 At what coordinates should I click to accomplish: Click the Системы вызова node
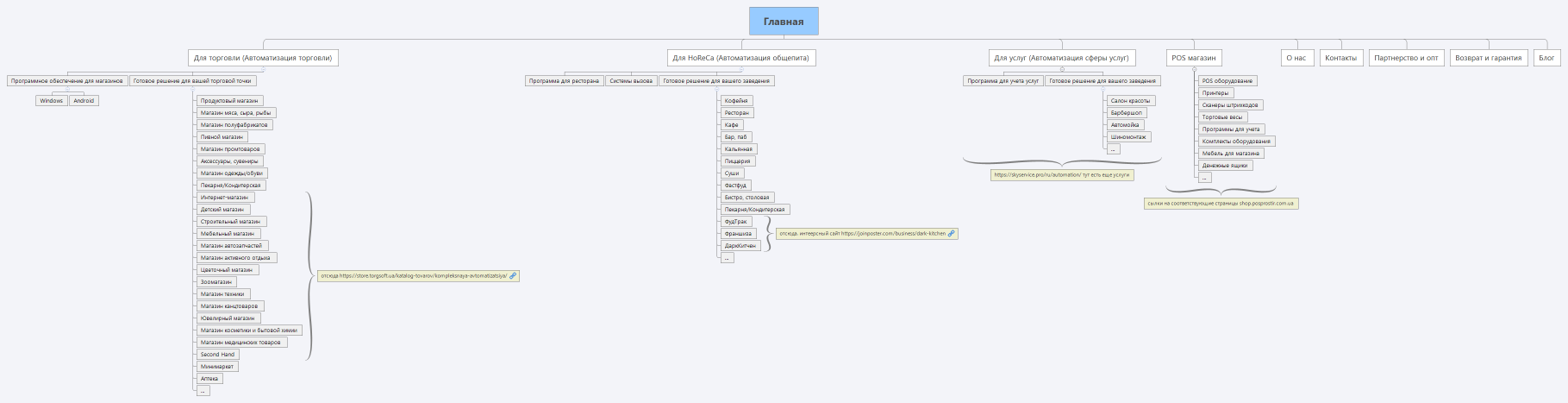(630, 81)
